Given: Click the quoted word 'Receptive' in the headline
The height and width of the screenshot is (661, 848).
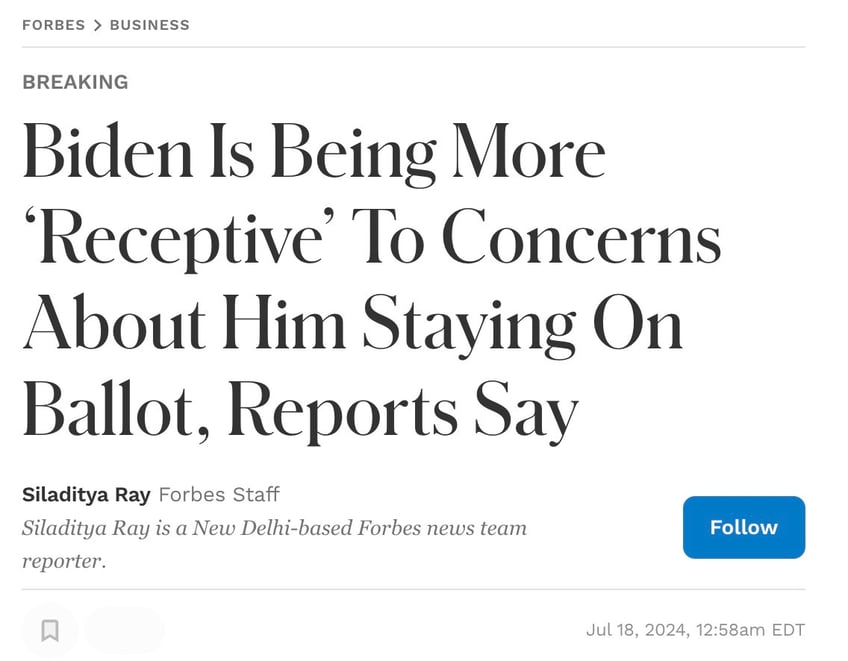Looking at the screenshot, I should [179, 238].
